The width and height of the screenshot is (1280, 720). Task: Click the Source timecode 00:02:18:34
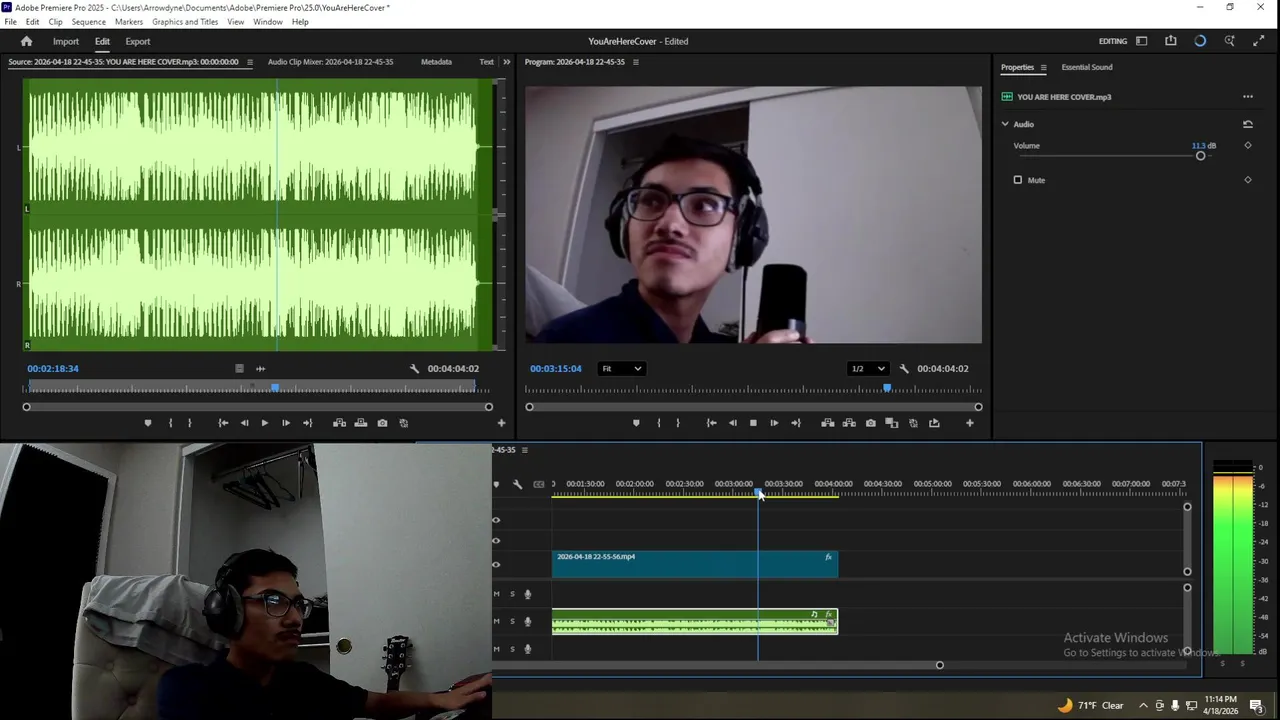click(53, 368)
